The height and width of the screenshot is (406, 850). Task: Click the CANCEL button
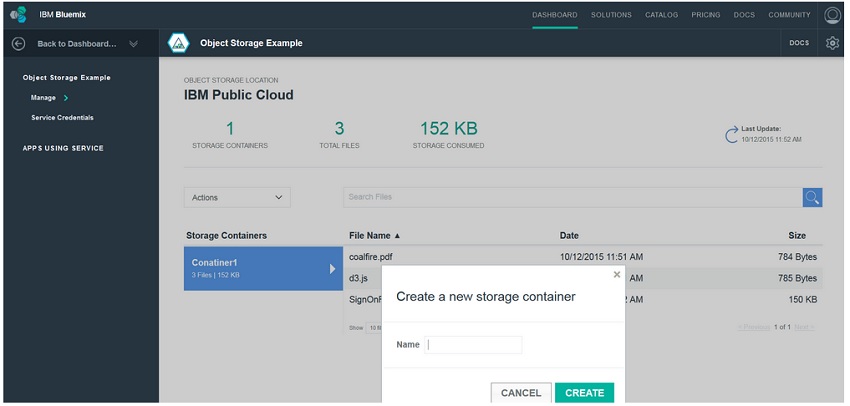click(521, 393)
